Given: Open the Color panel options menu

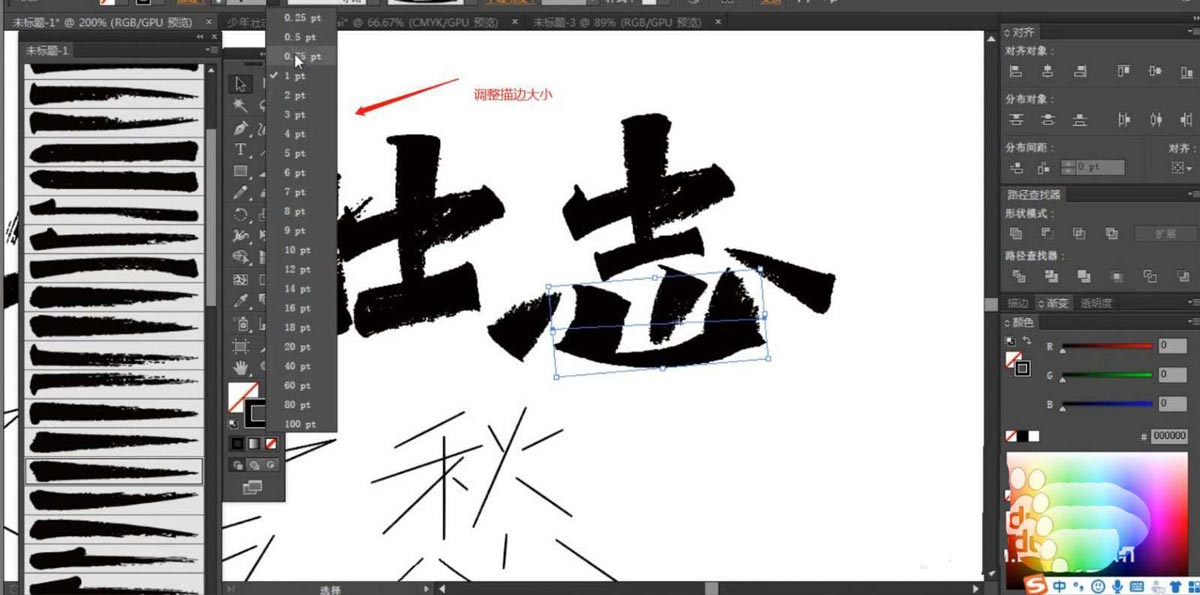Looking at the screenshot, I should click(x=1192, y=322).
